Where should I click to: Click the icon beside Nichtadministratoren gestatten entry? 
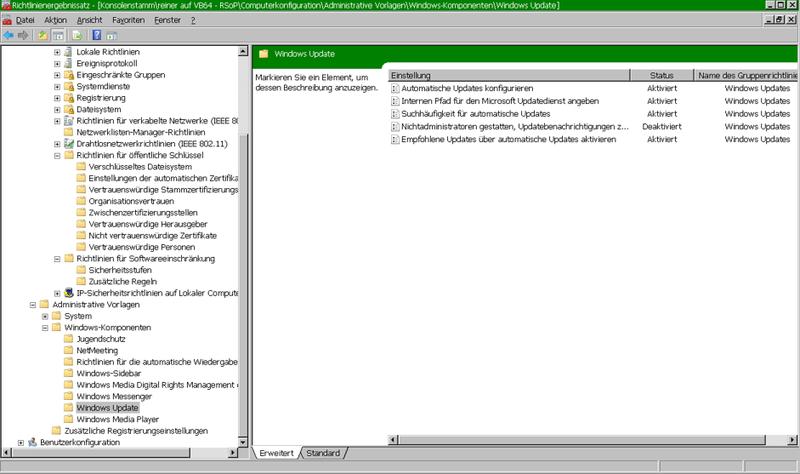395,127
